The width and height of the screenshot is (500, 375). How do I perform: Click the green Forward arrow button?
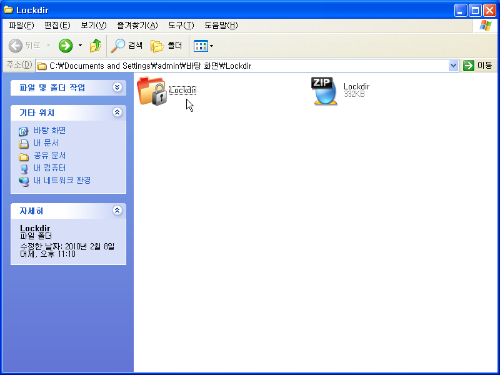click(x=65, y=46)
